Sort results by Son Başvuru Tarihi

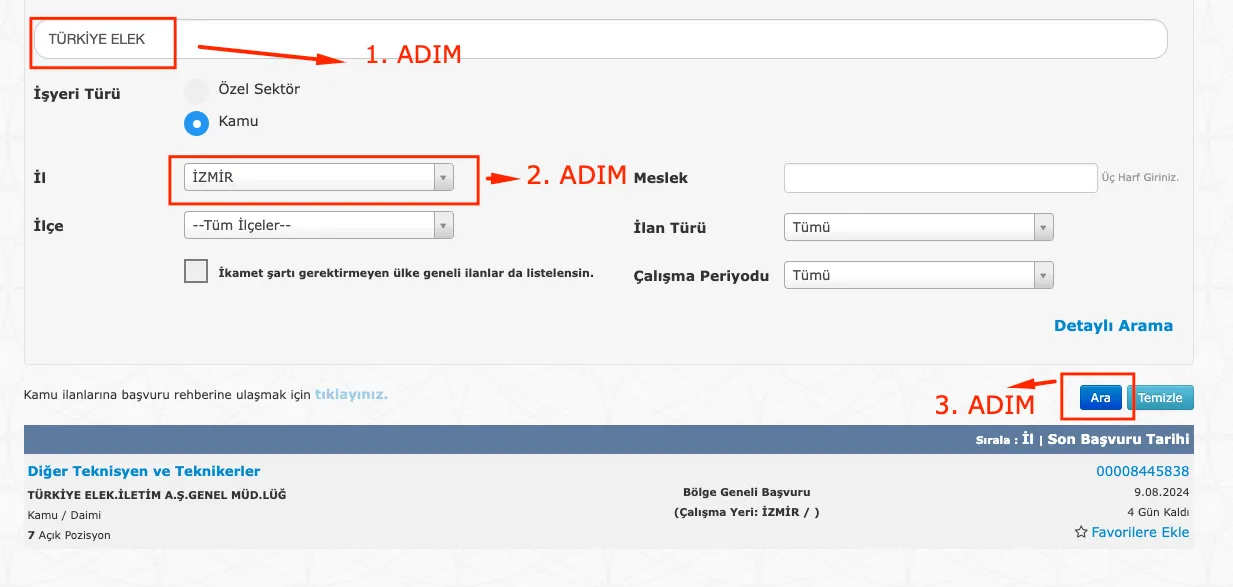point(1119,439)
